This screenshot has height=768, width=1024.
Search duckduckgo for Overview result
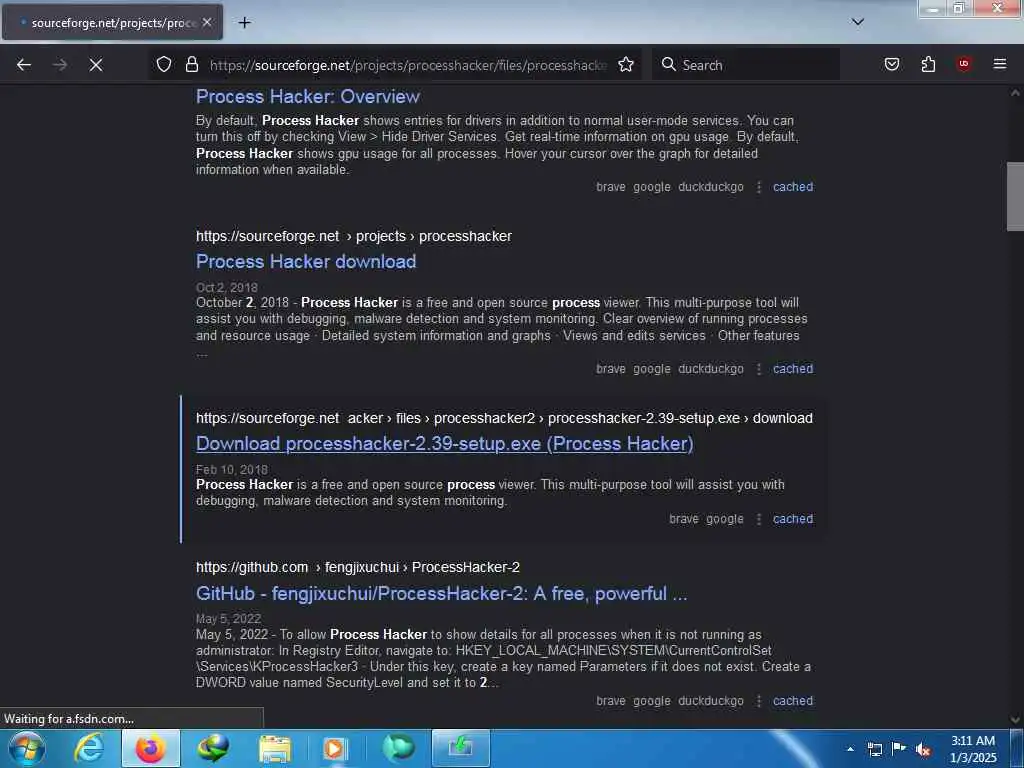(711, 187)
